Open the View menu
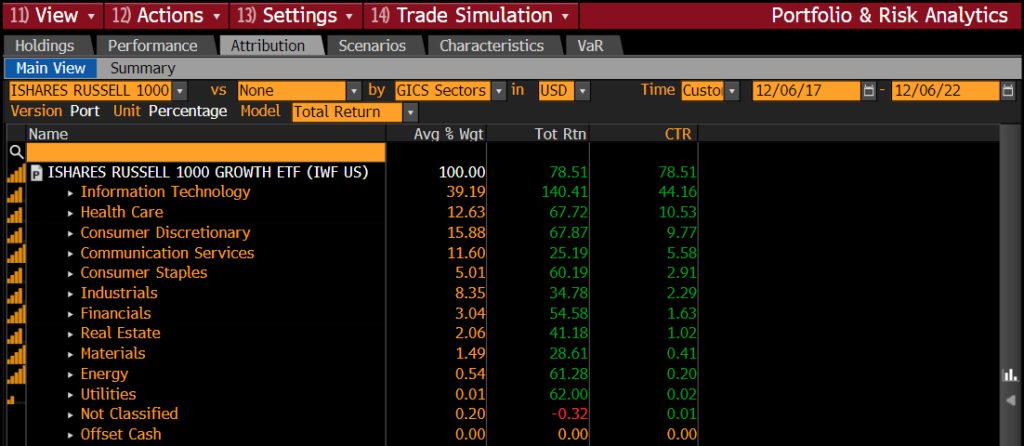 tap(53, 15)
